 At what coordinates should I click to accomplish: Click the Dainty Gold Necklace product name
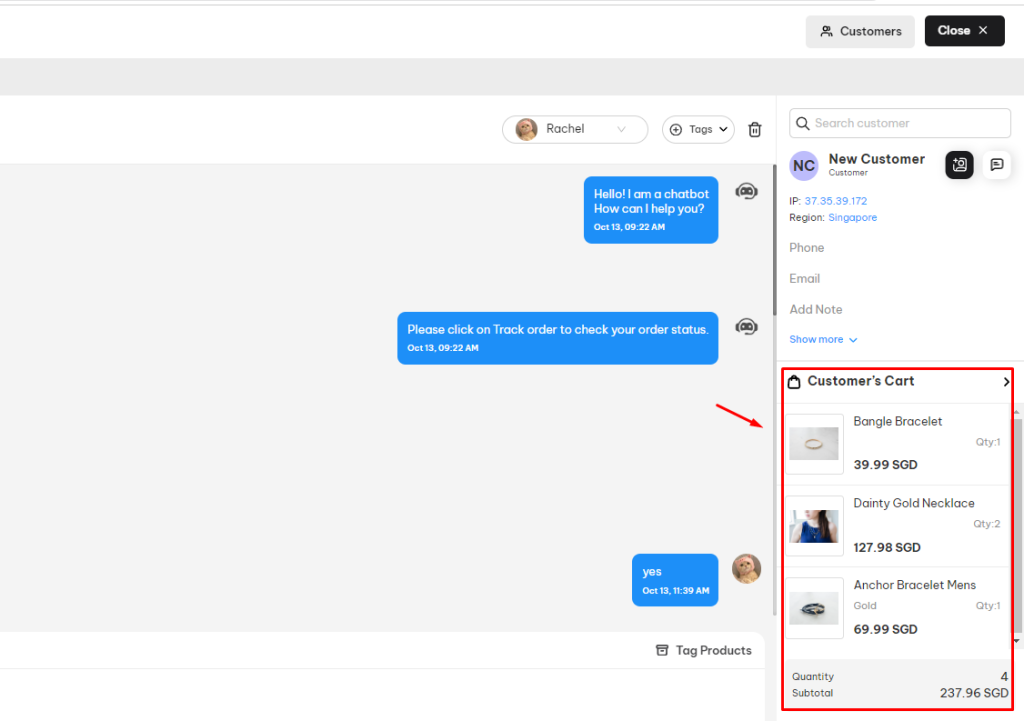click(x=914, y=503)
